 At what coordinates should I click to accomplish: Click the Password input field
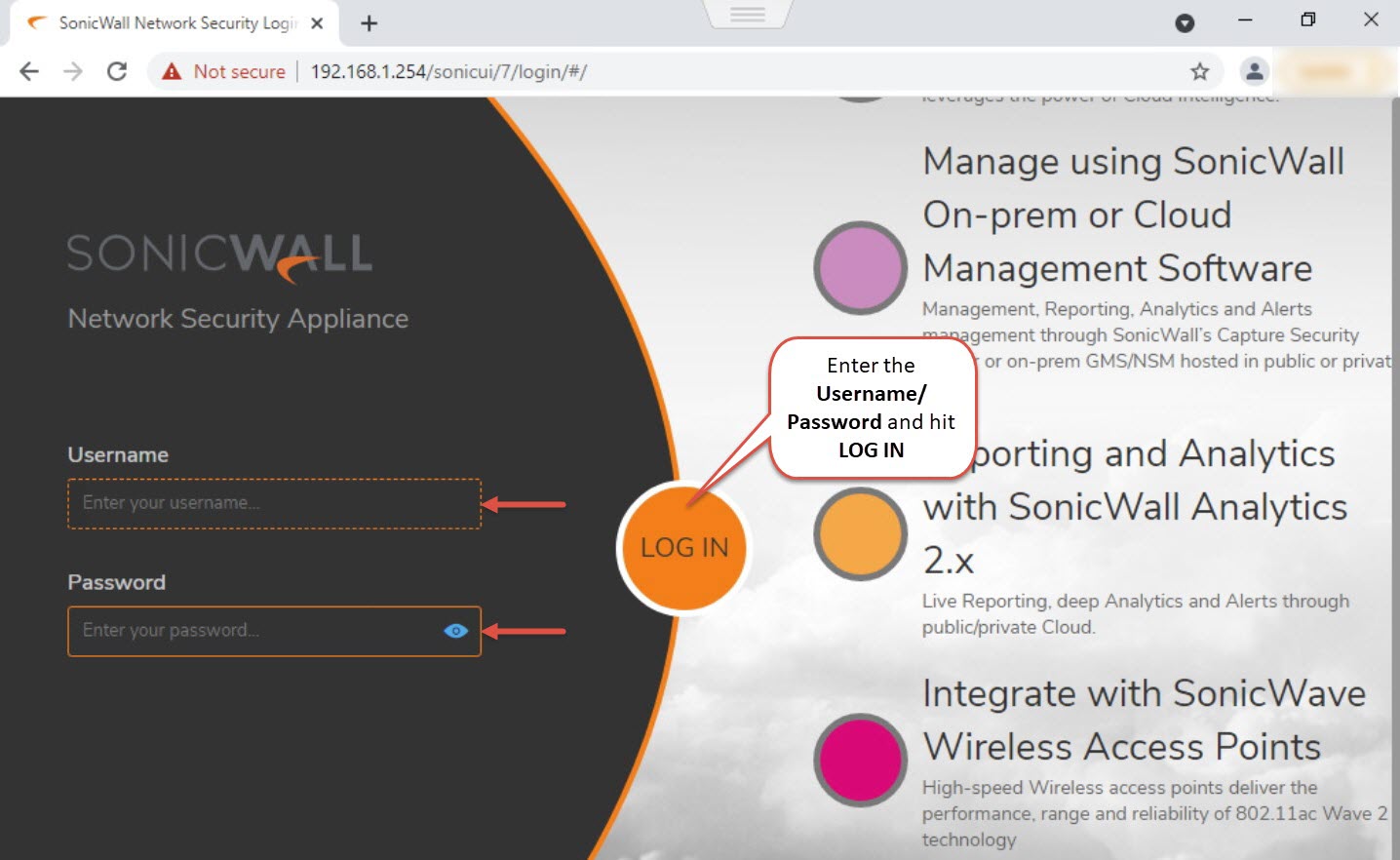click(x=253, y=631)
